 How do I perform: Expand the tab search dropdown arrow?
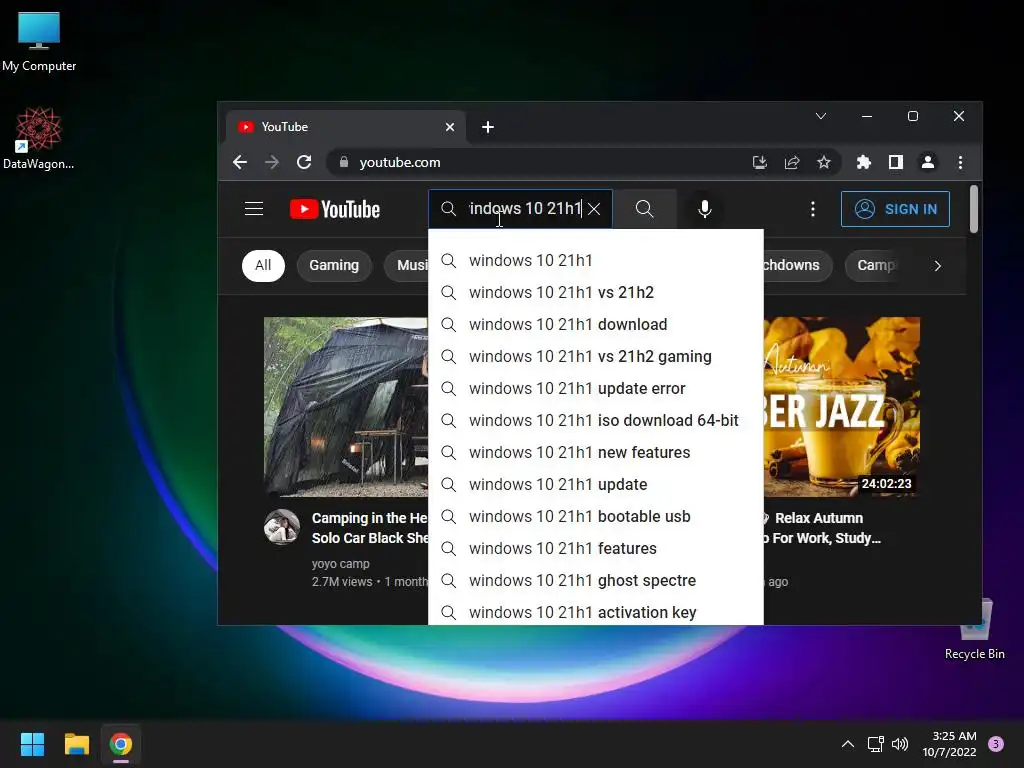(821, 116)
